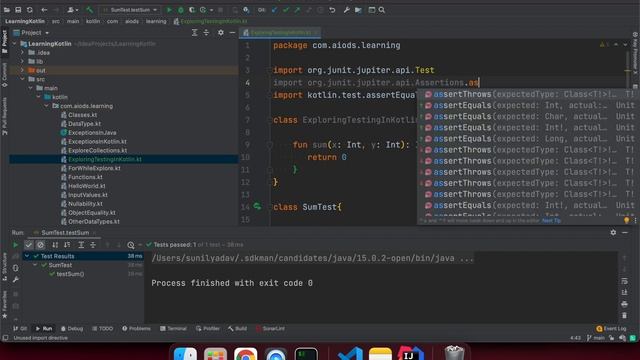The image size is (640, 360).
Task: Toggle the Favorites tool window tab on the left edge
Action: click(4, 305)
